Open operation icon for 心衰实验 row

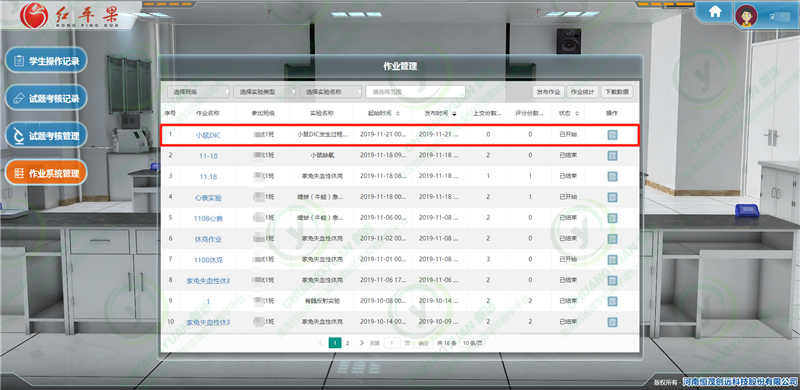tap(612, 197)
